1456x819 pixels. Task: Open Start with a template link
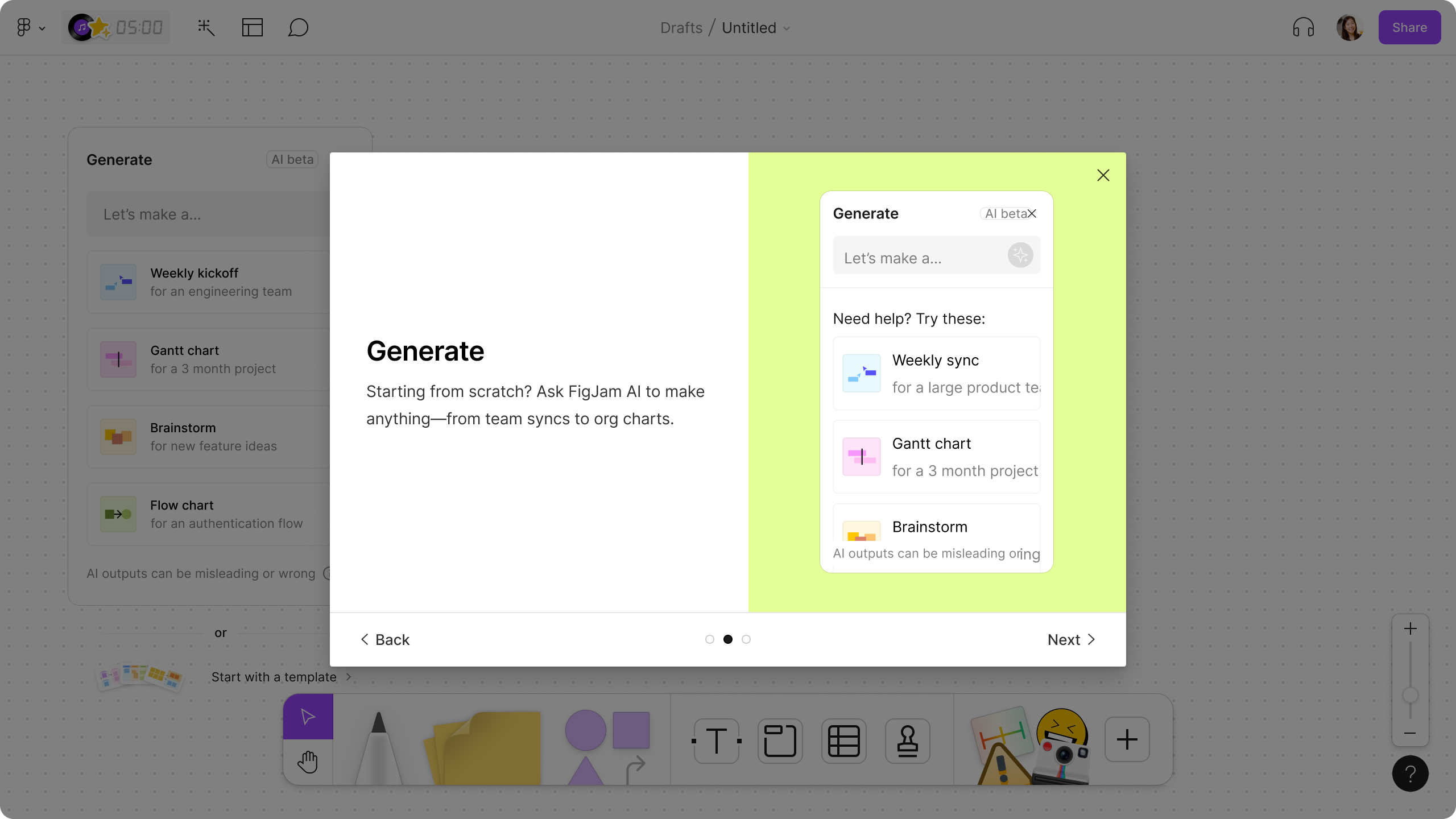282,677
